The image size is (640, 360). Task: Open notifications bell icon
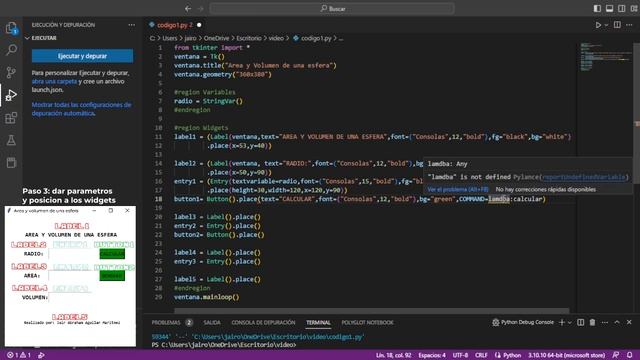point(629,355)
